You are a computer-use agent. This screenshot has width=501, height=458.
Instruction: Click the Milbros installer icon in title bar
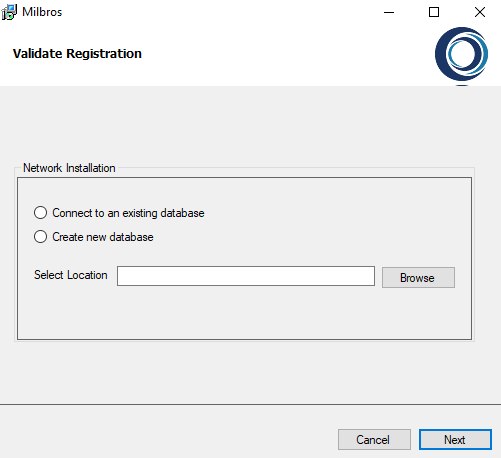(9, 12)
